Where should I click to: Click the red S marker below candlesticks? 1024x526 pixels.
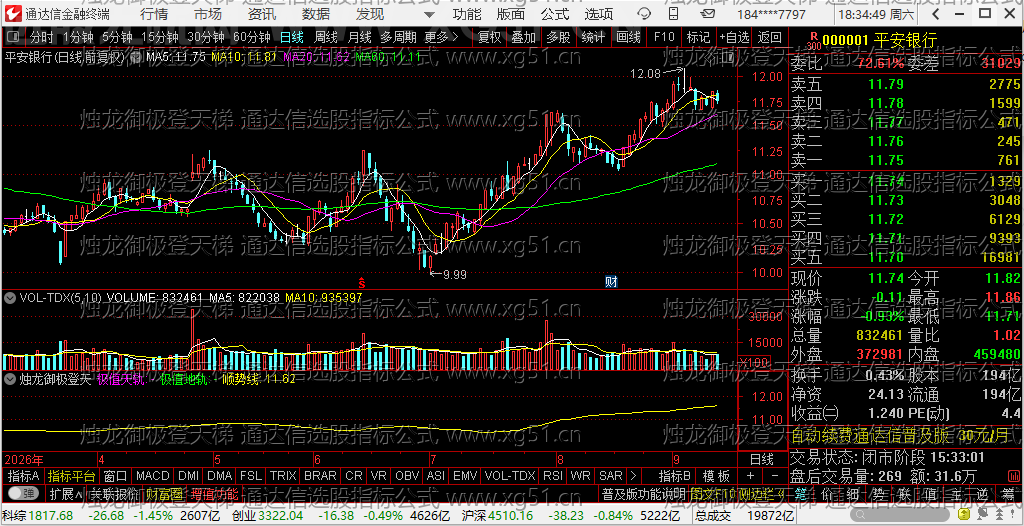[x=360, y=282]
